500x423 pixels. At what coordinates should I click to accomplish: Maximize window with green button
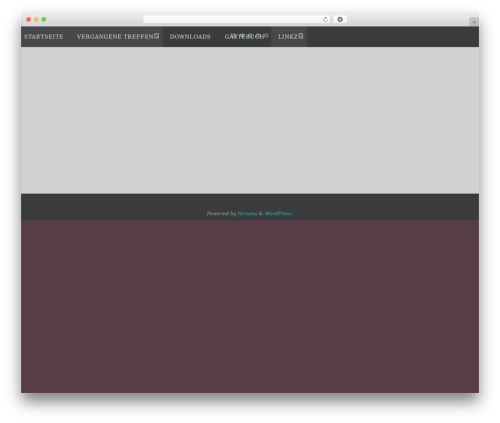[x=44, y=19]
